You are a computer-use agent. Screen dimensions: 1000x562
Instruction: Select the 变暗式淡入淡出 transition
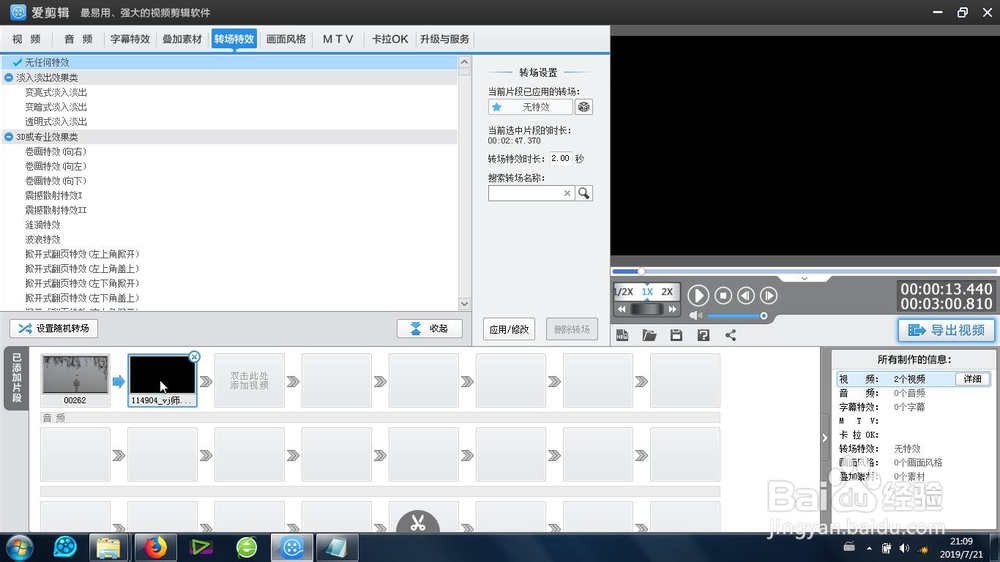(x=56, y=107)
